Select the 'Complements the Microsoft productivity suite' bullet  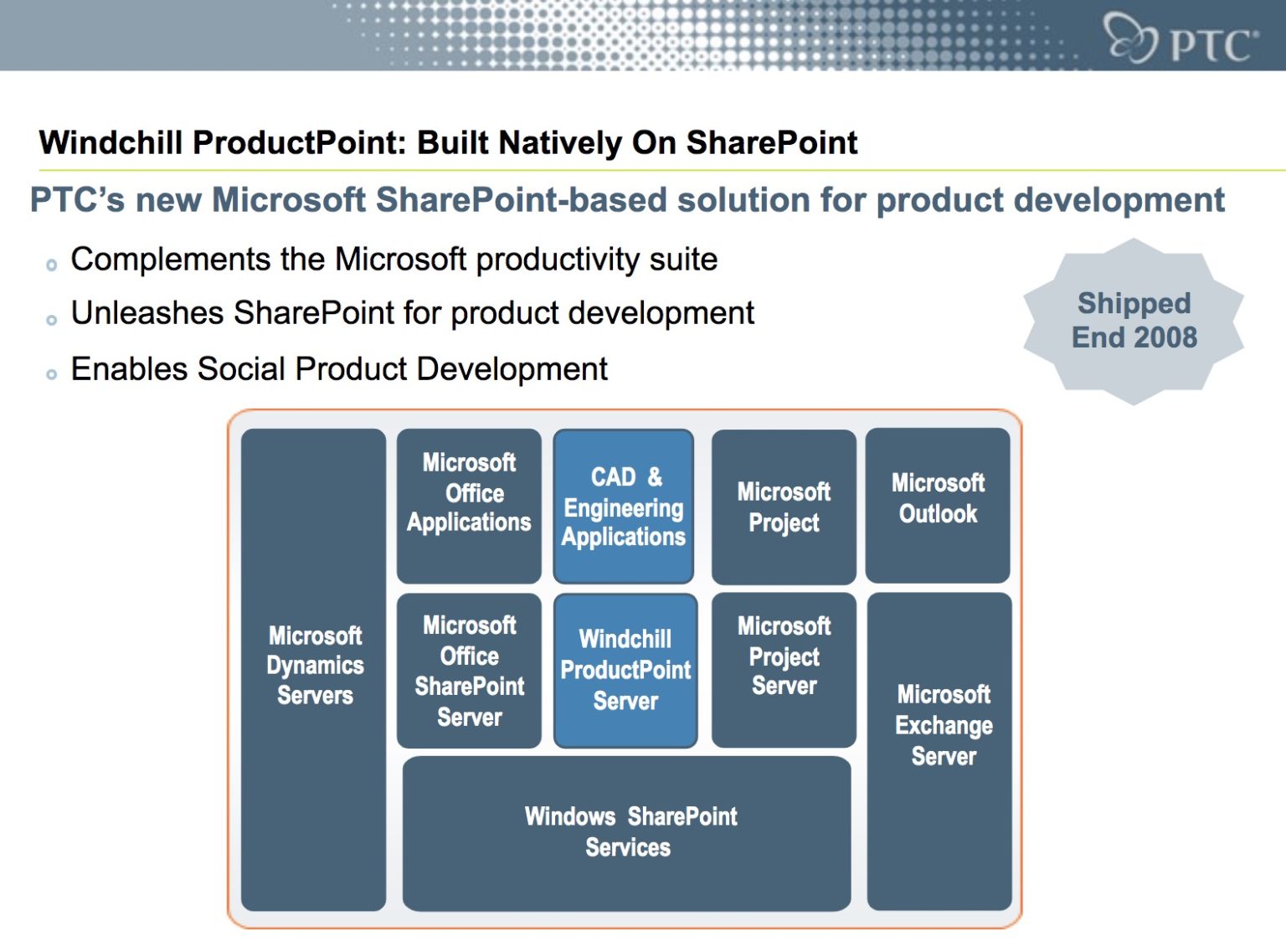(x=394, y=260)
